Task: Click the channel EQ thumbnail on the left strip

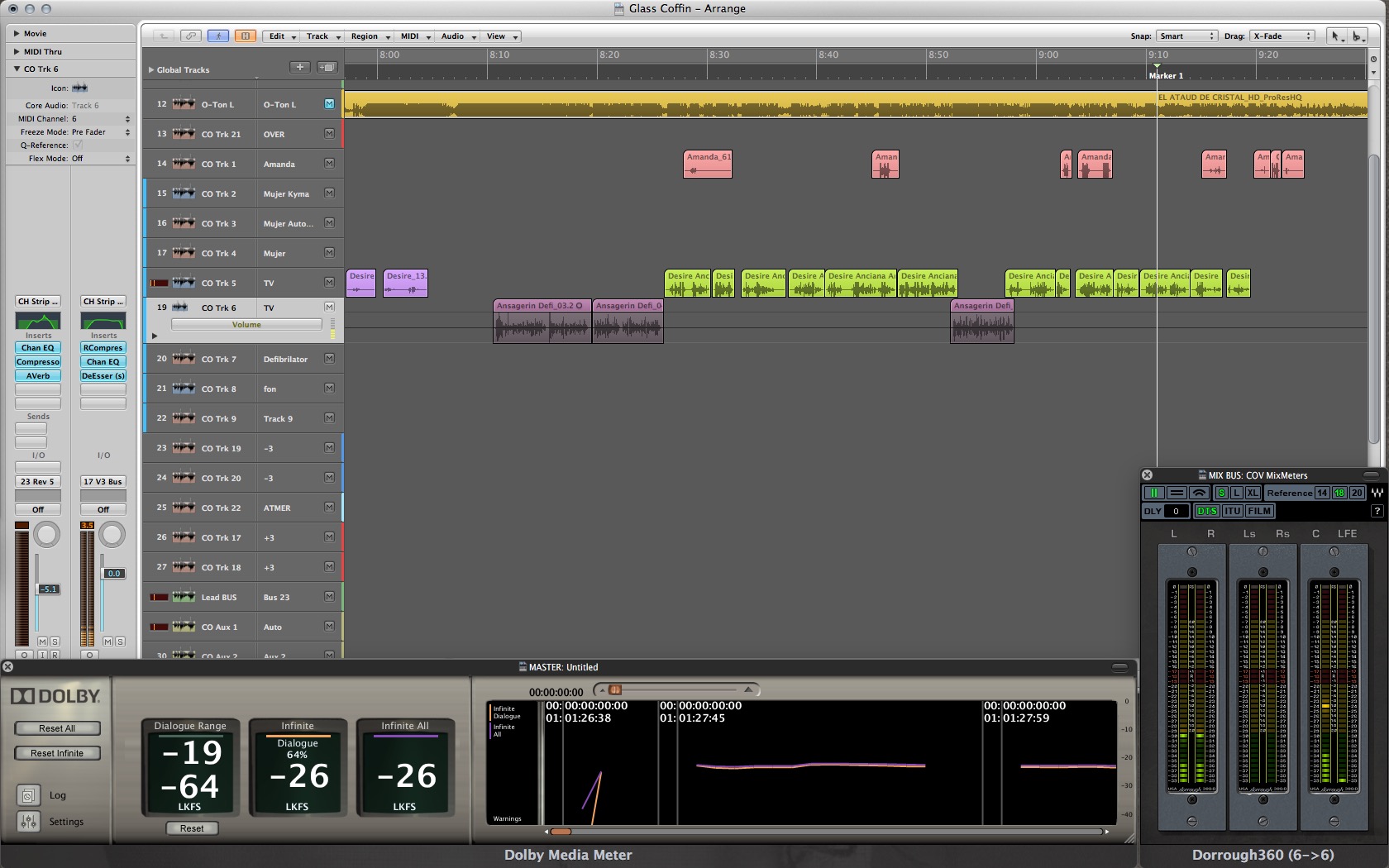Action: click(x=38, y=321)
